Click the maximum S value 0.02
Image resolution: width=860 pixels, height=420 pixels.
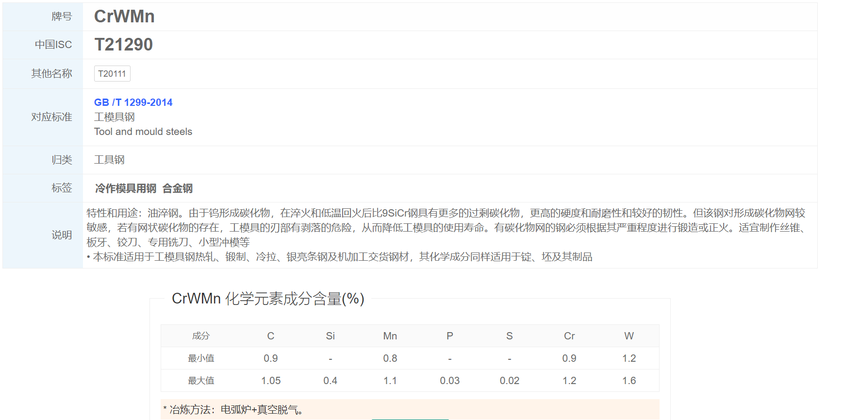click(510, 381)
